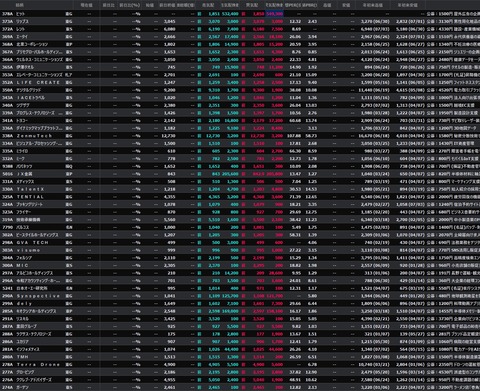The height and width of the screenshot is (391, 480).
Task: Select stock code 5016 in the list
Action: [7, 174]
